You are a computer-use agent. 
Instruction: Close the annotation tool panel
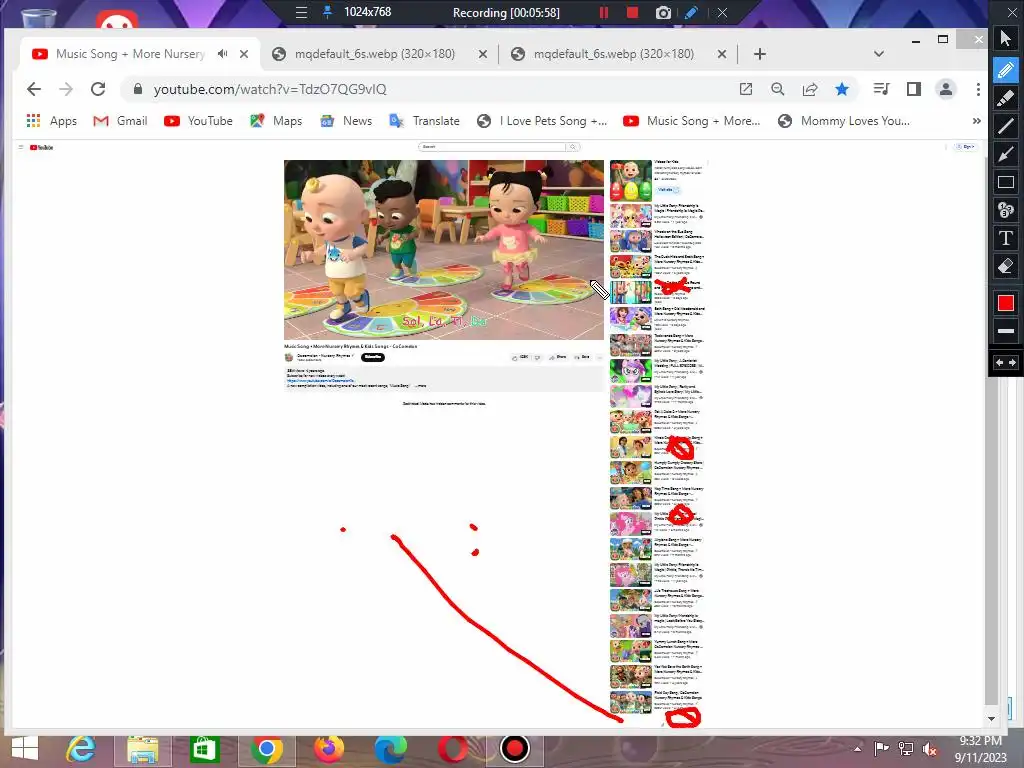[x=1012, y=12]
